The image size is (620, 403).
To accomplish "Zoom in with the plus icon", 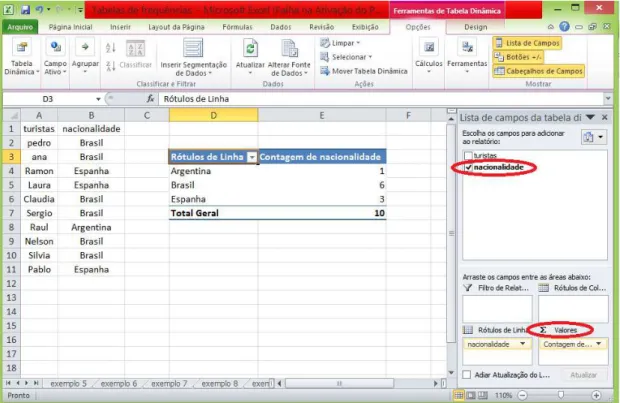I will click(x=596, y=395).
